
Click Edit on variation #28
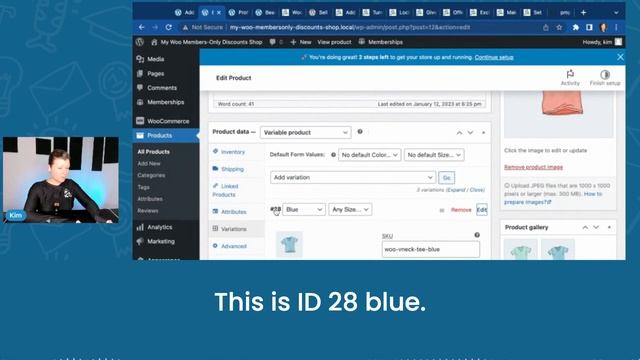click(x=482, y=210)
